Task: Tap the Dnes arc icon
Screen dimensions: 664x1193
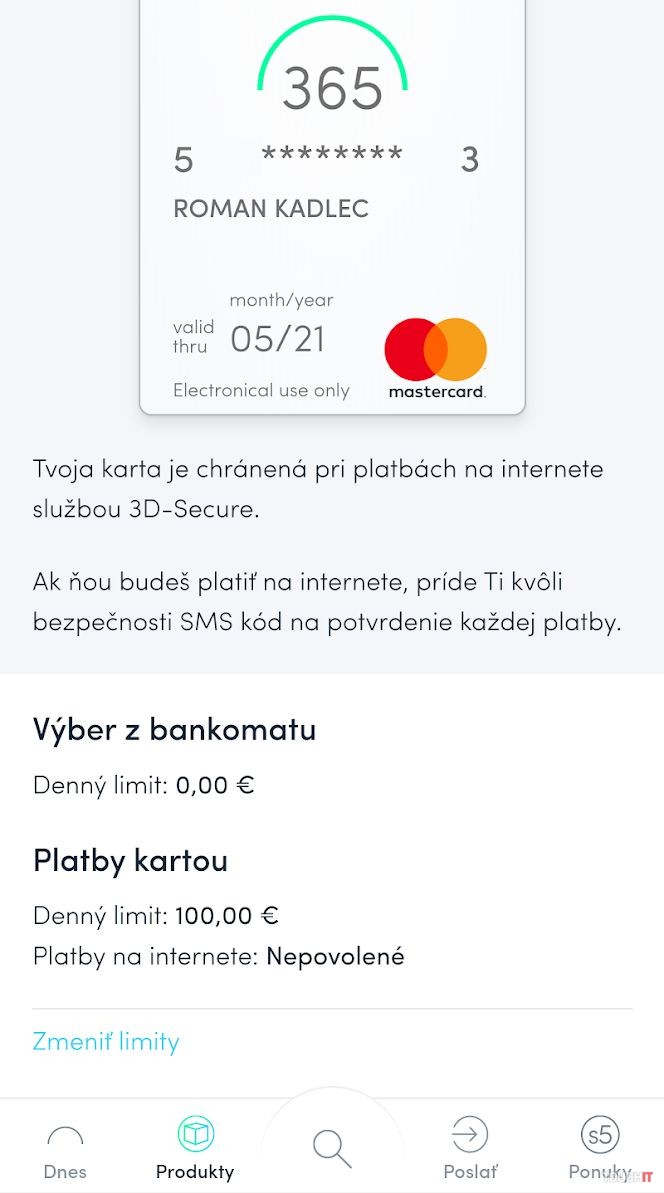Action: point(65,1136)
